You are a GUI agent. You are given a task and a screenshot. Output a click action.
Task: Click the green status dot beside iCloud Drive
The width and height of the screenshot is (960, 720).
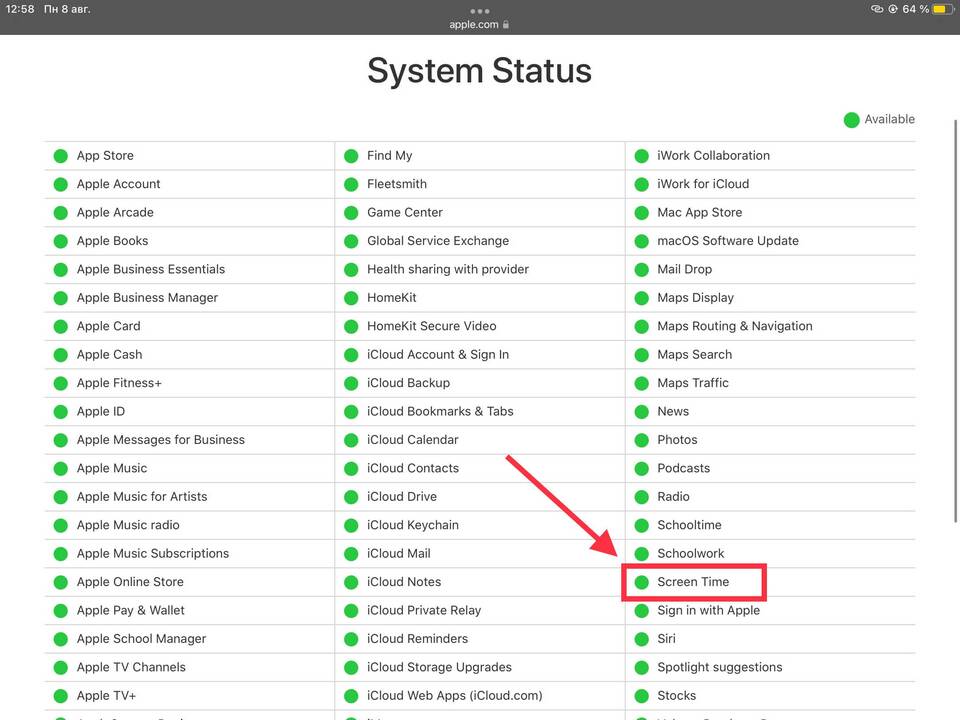[x=351, y=497]
